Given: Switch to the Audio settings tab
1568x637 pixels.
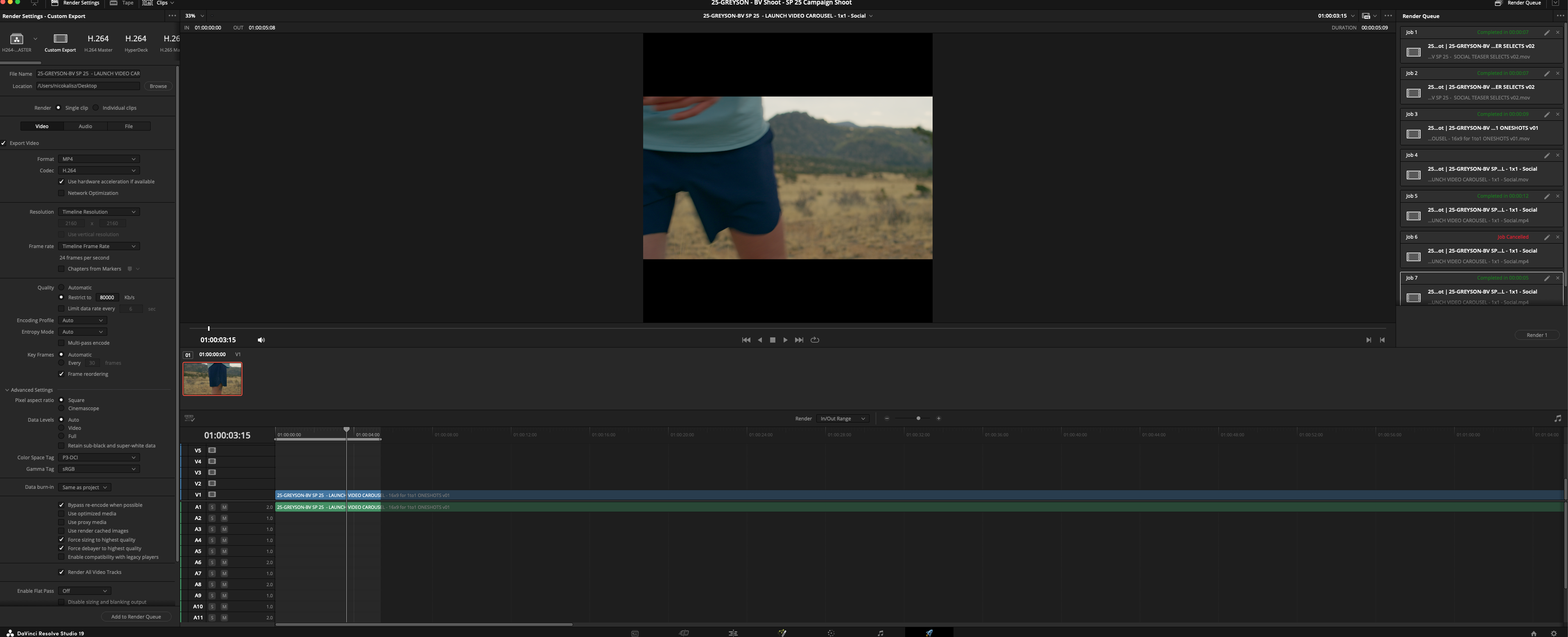Looking at the screenshot, I should tap(85, 126).
